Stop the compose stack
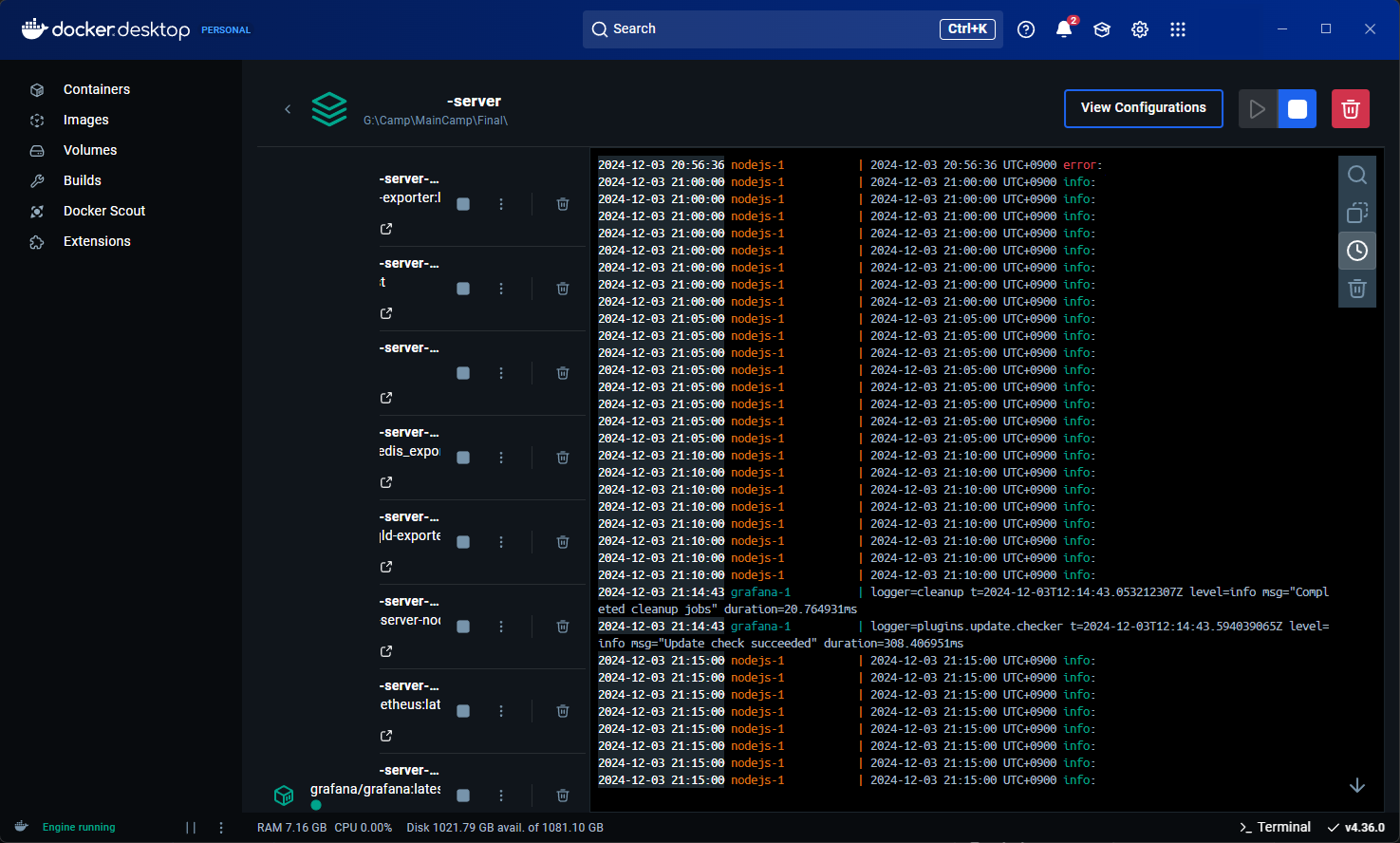Screen dimensions: 1400x843 [1297, 109]
